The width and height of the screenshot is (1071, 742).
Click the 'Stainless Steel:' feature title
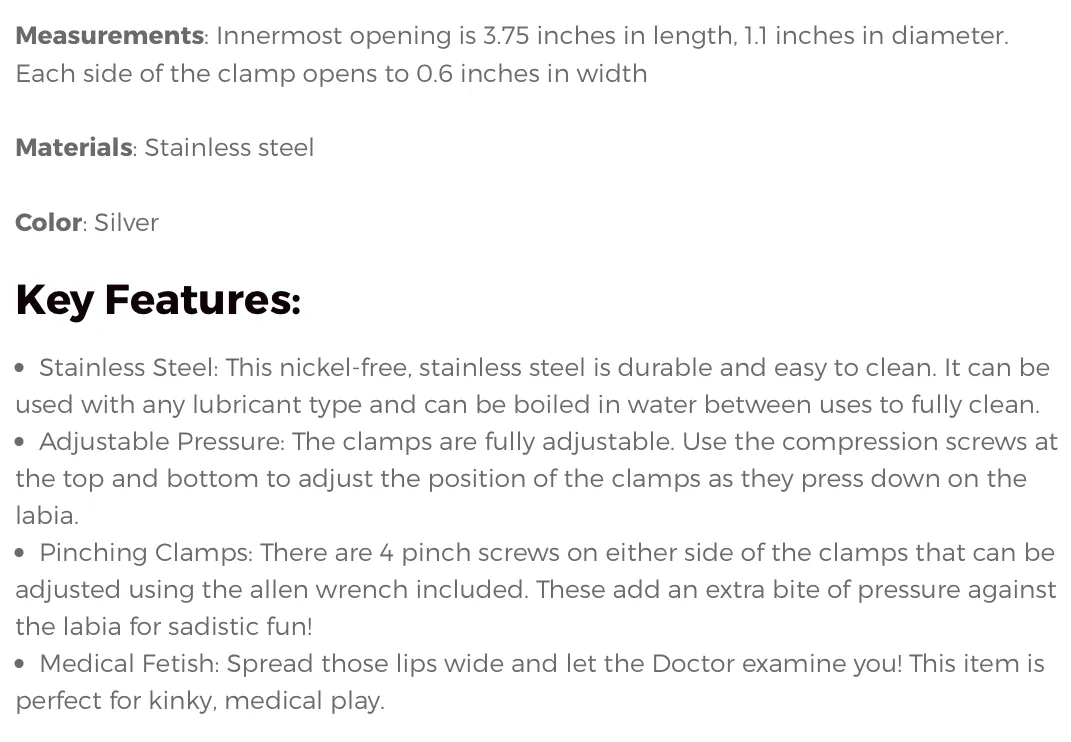(x=129, y=368)
